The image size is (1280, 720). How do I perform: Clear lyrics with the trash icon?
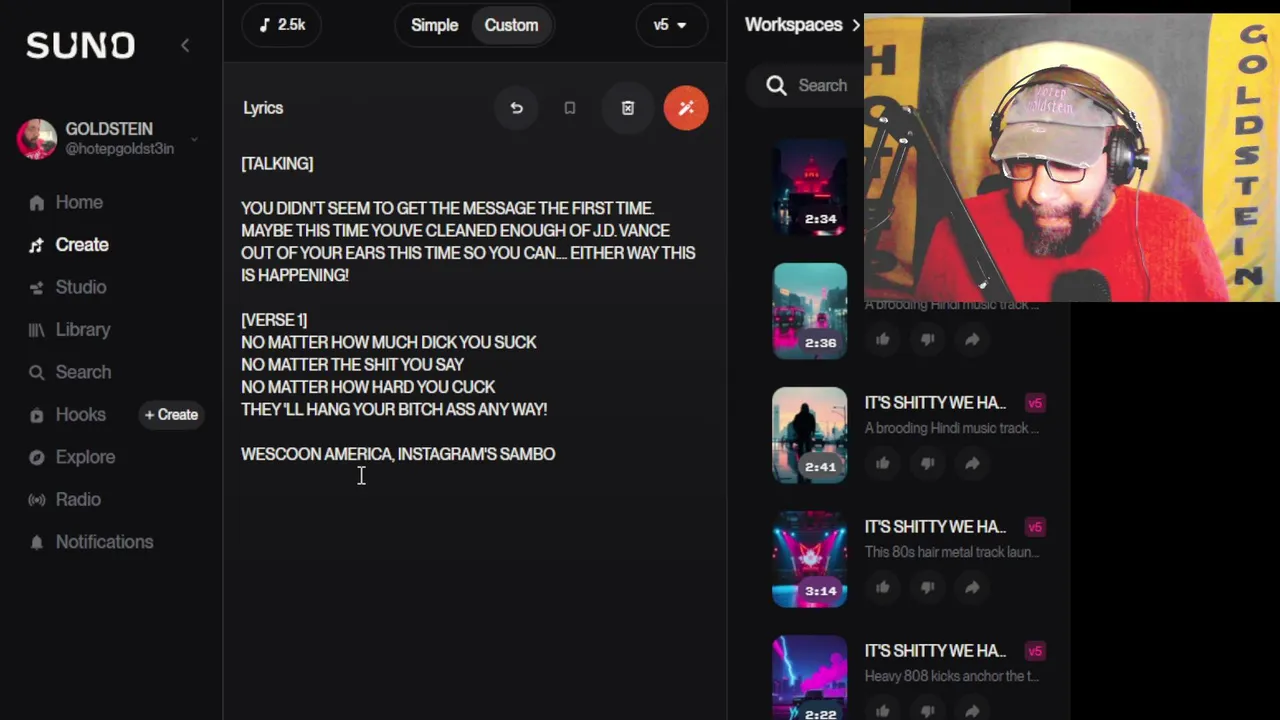pyautogui.click(x=628, y=108)
